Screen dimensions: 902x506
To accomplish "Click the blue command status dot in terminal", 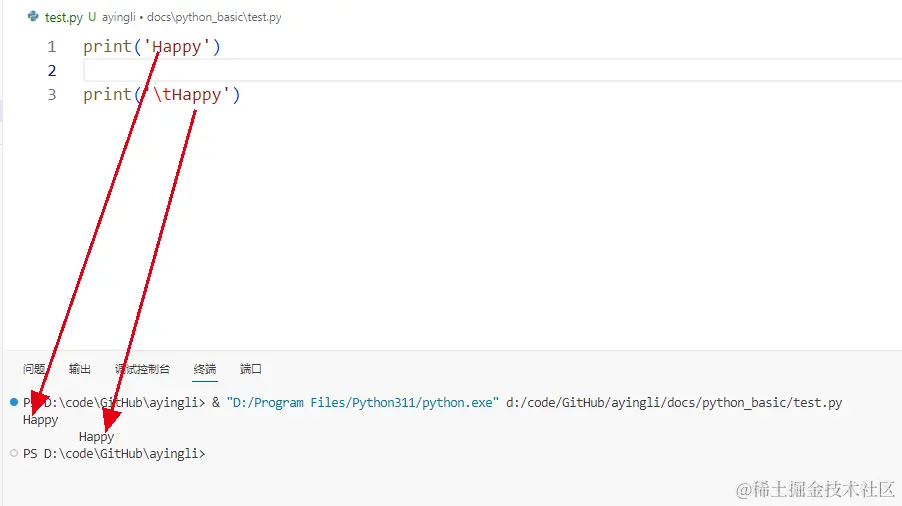I will coord(14,402).
